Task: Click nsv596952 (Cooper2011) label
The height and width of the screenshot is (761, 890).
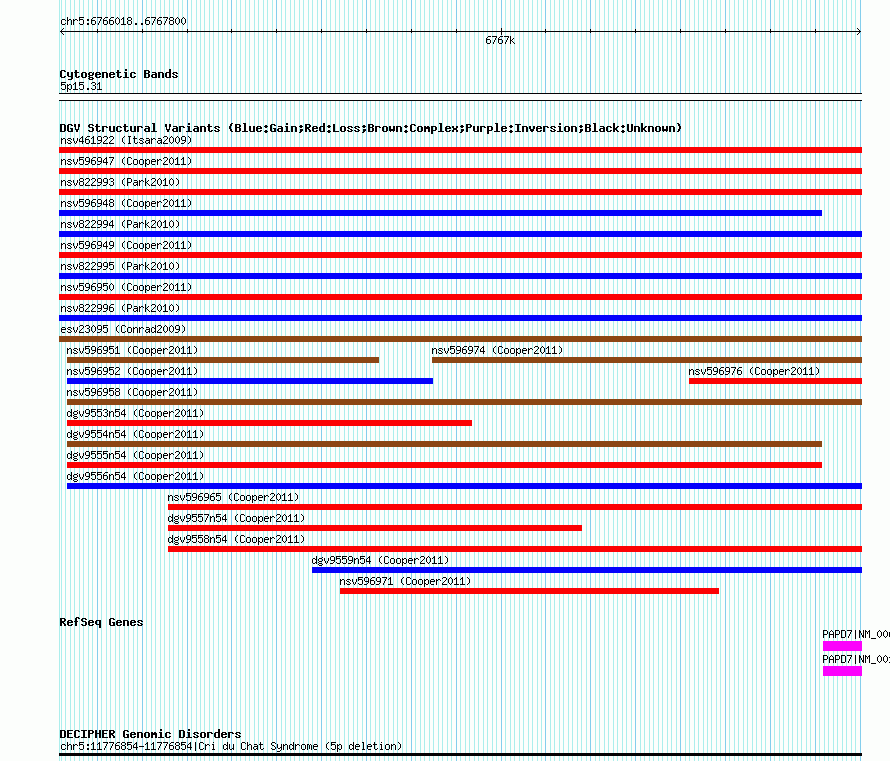Action: tap(132, 371)
